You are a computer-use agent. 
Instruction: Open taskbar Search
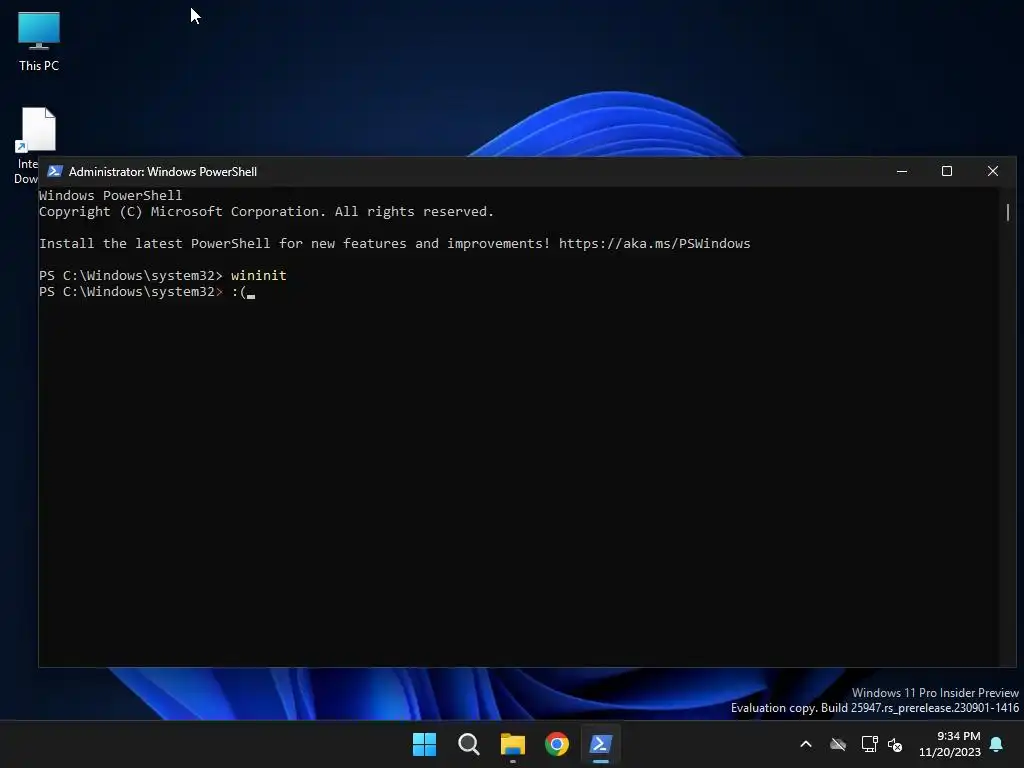[x=469, y=744]
